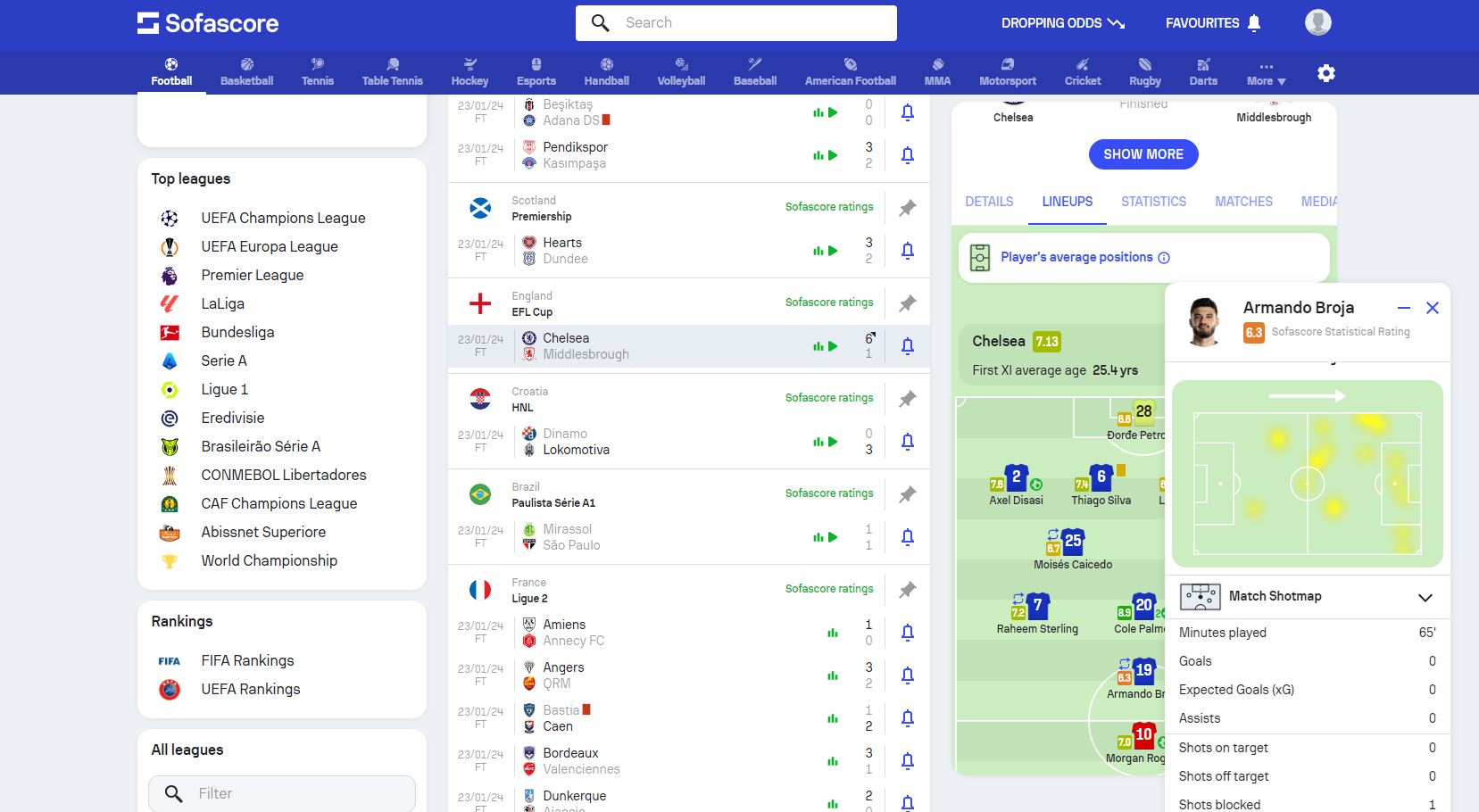Screen dimensions: 1479x812
Task: Open the More sports dropdown
Action: click(x=1266, y=73)
